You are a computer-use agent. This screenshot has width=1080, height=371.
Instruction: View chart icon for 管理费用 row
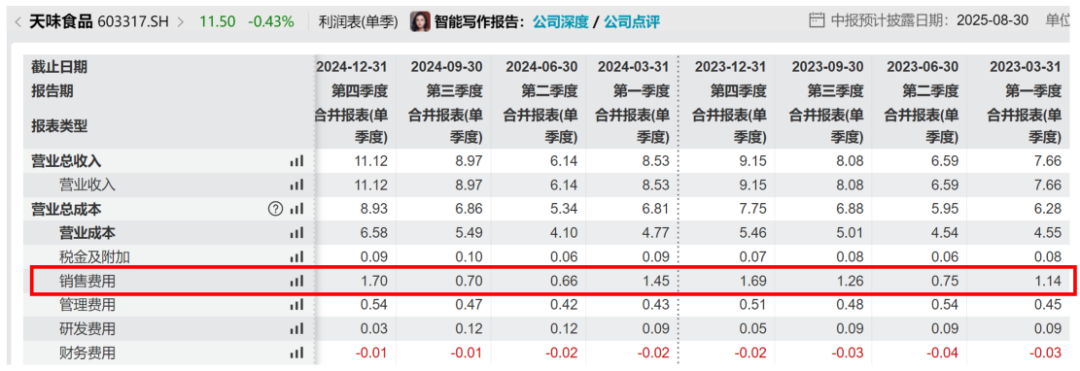click(x=296, y=305)
